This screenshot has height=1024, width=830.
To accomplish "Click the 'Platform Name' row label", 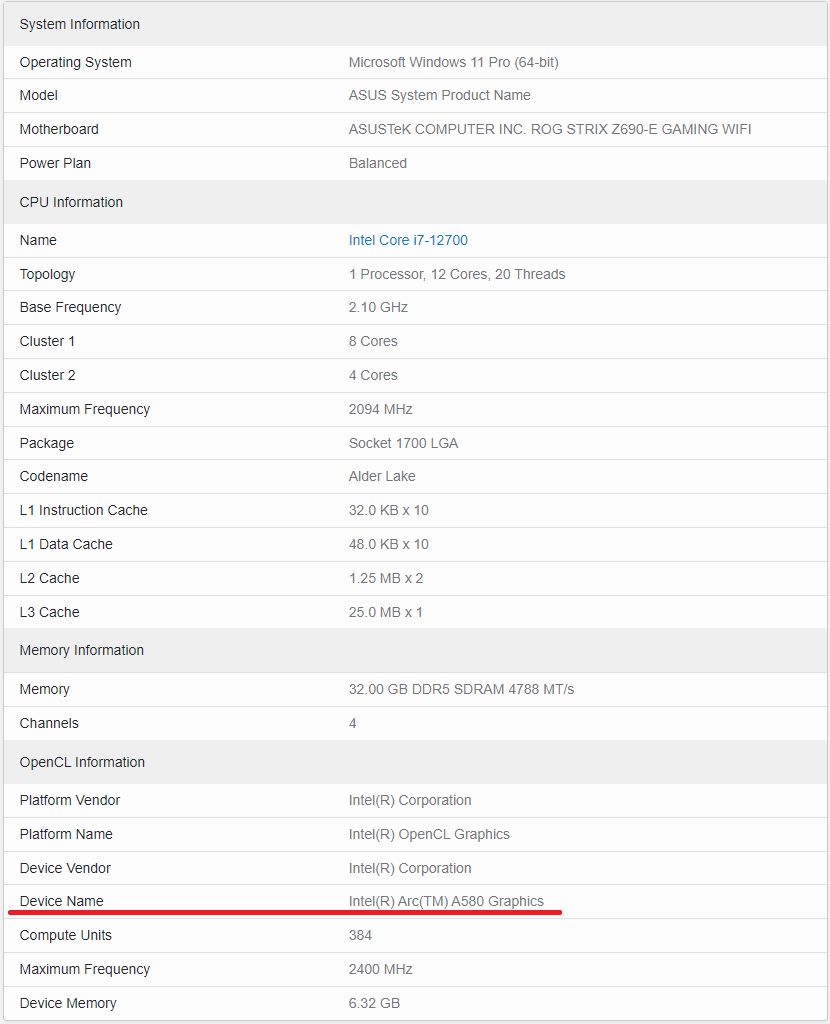I will [66, 834].
